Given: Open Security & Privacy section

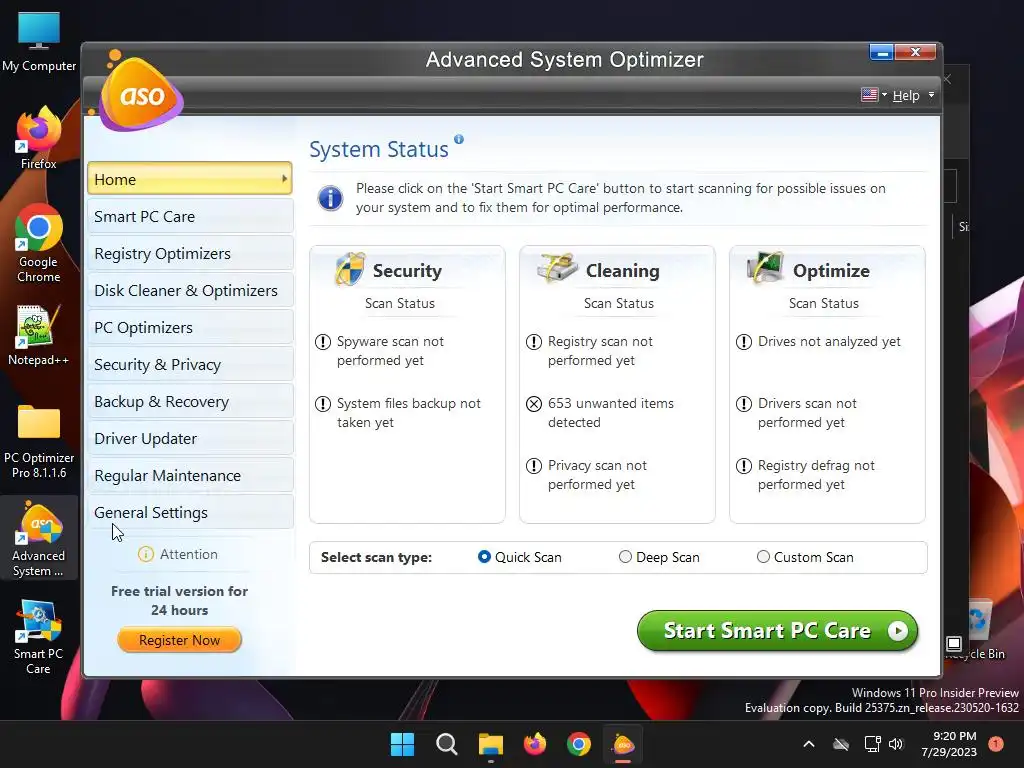Looking at the screenshot, I should pos(189,364).
